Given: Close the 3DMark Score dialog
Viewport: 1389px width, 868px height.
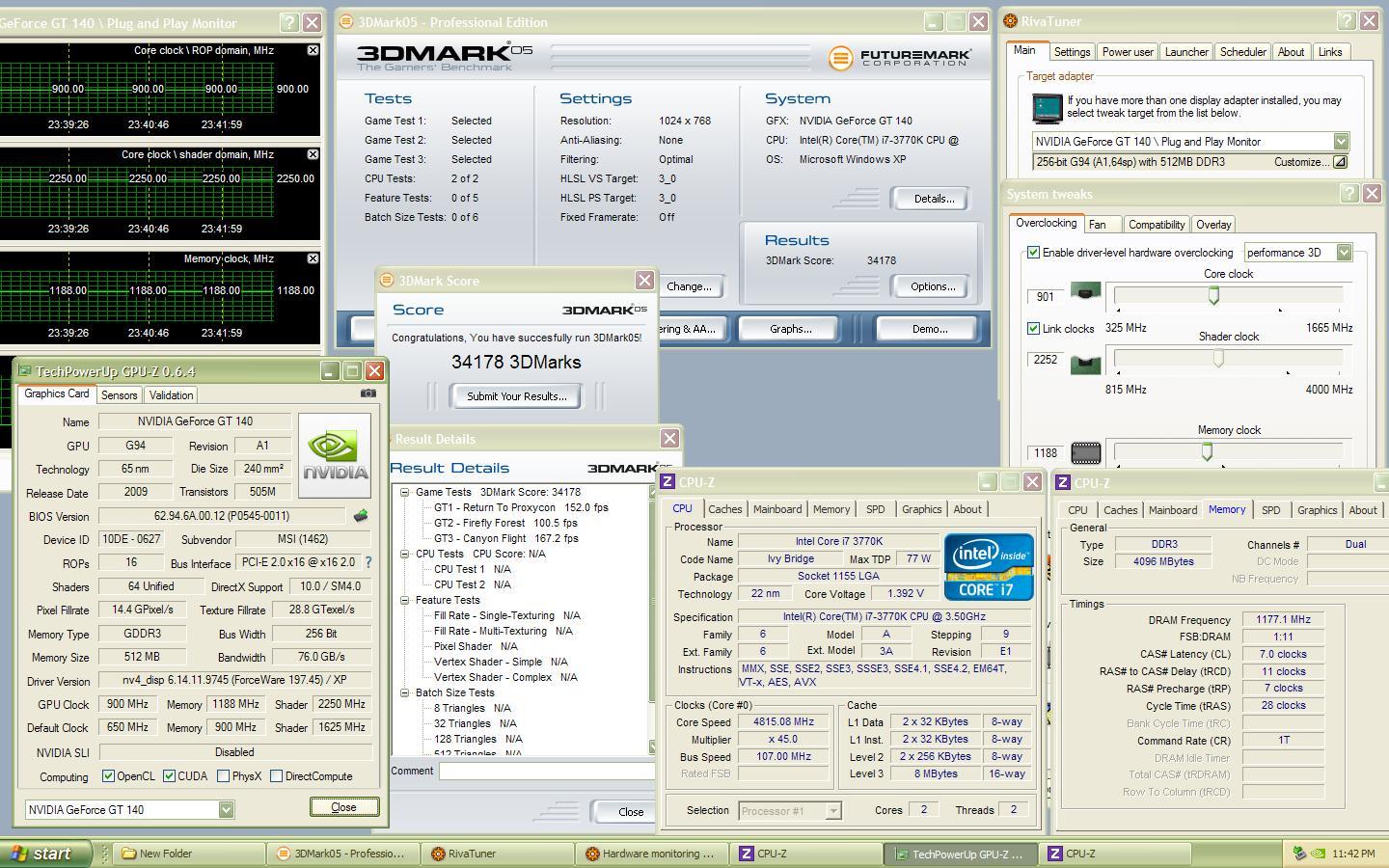Looking at the screenshot, I should tap(644, 280).
